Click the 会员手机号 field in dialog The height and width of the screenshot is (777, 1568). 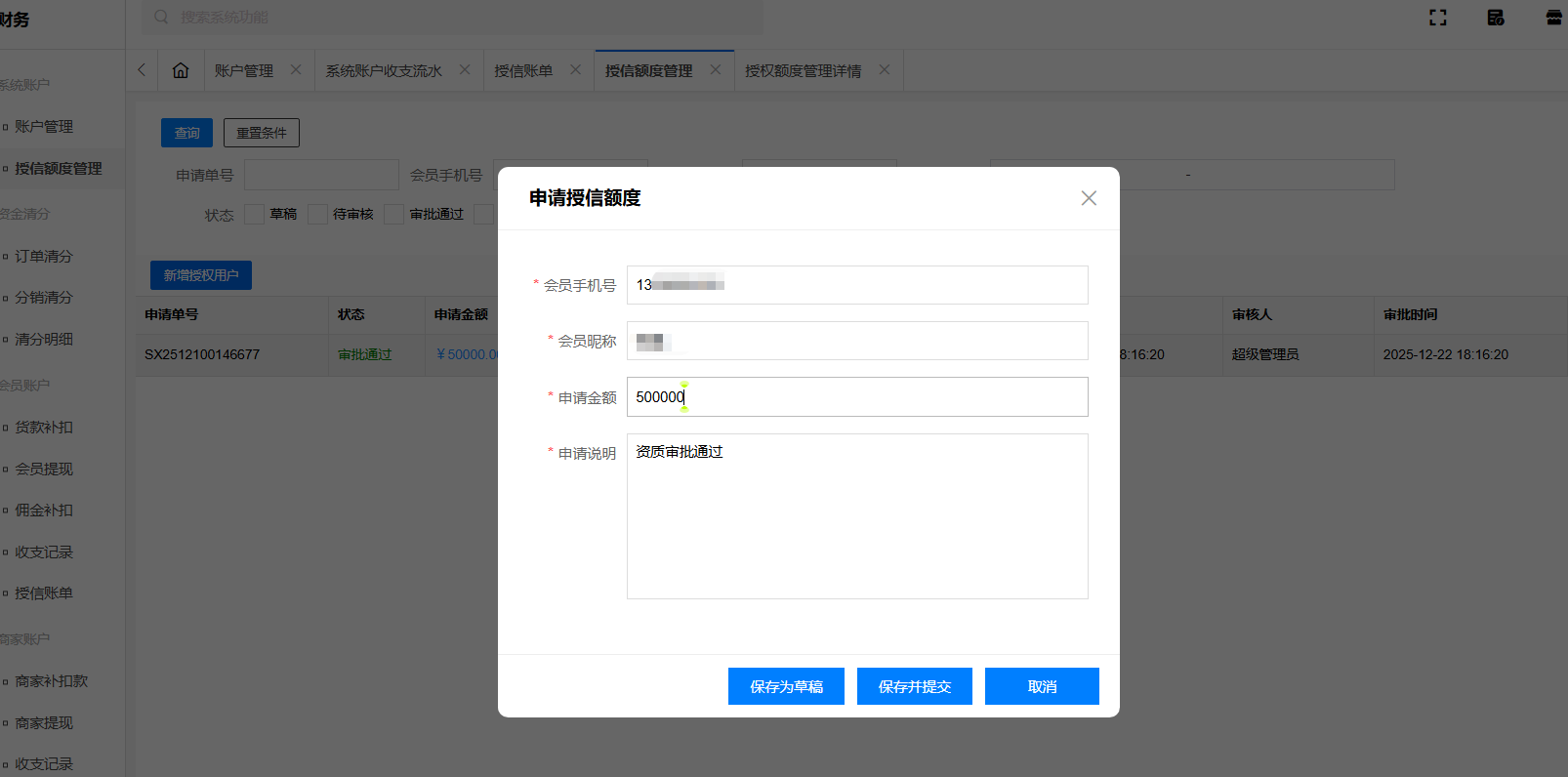857,285
